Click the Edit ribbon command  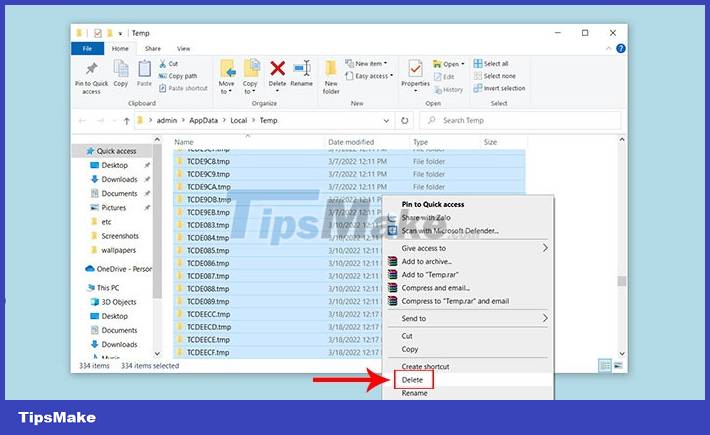(x=444, y=77)
